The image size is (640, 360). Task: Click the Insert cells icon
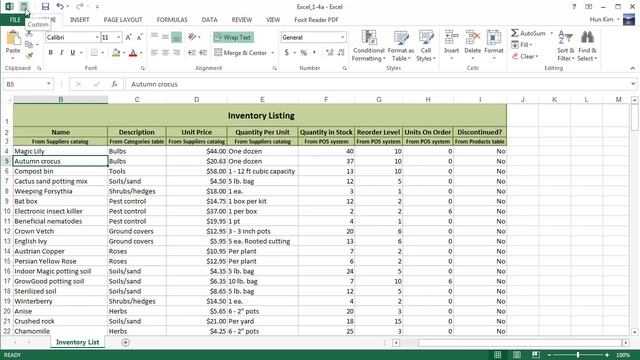pyautogui.click(x=451, y=38)
